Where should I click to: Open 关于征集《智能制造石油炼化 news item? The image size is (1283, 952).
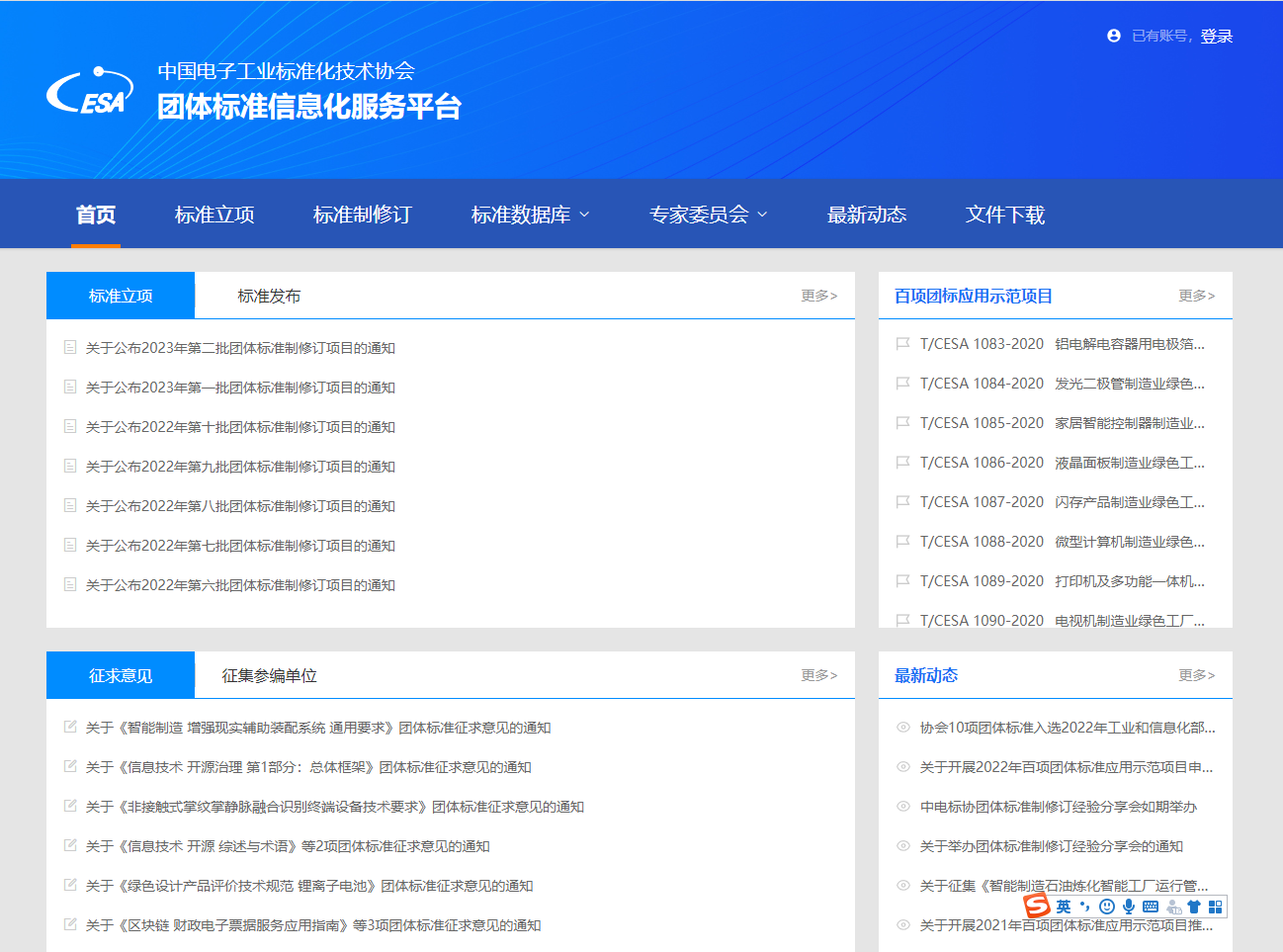tap(1065, 886)
